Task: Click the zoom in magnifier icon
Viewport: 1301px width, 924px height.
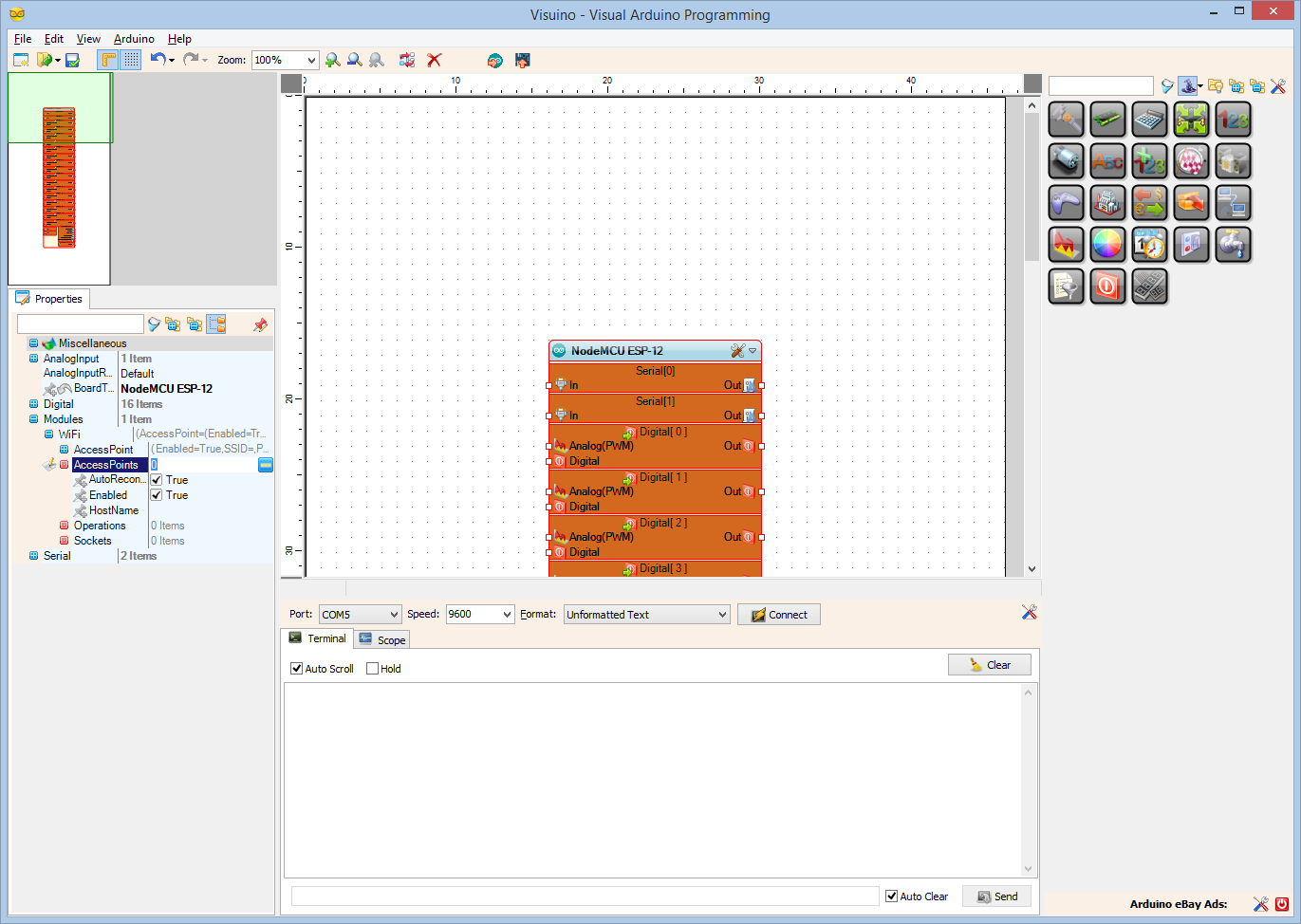Action: tap(332, 60)
